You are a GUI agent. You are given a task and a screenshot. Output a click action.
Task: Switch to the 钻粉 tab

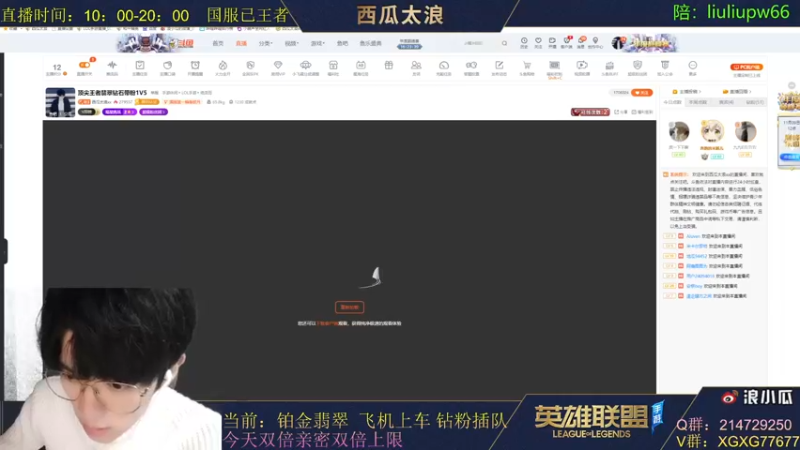coord(755,103)
